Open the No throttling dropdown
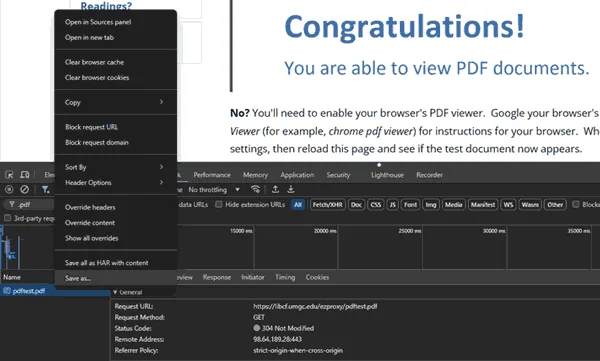The image size is (600, 361). 214,189
